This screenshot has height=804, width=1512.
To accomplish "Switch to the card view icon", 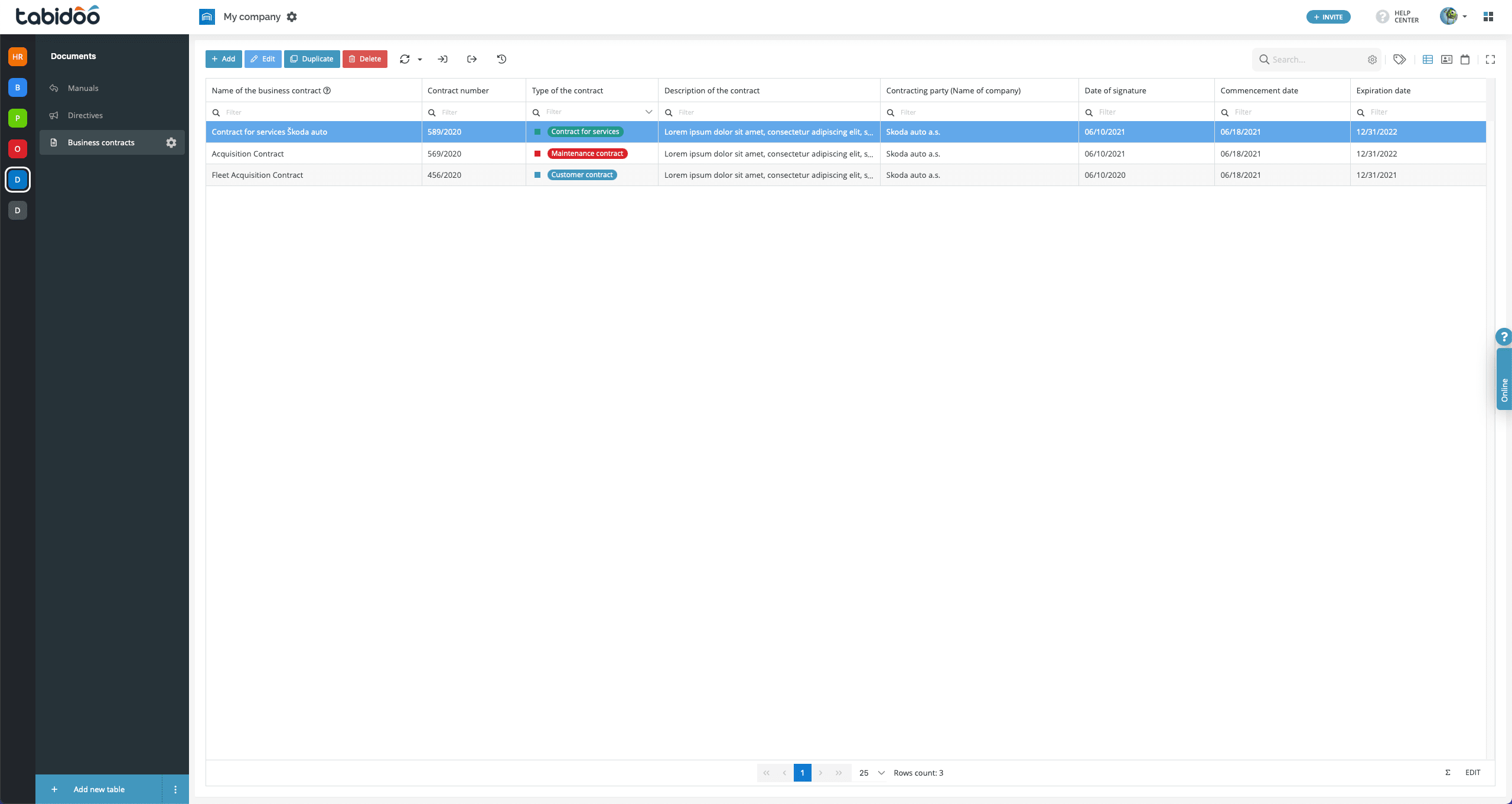I will pos(1446,59).
